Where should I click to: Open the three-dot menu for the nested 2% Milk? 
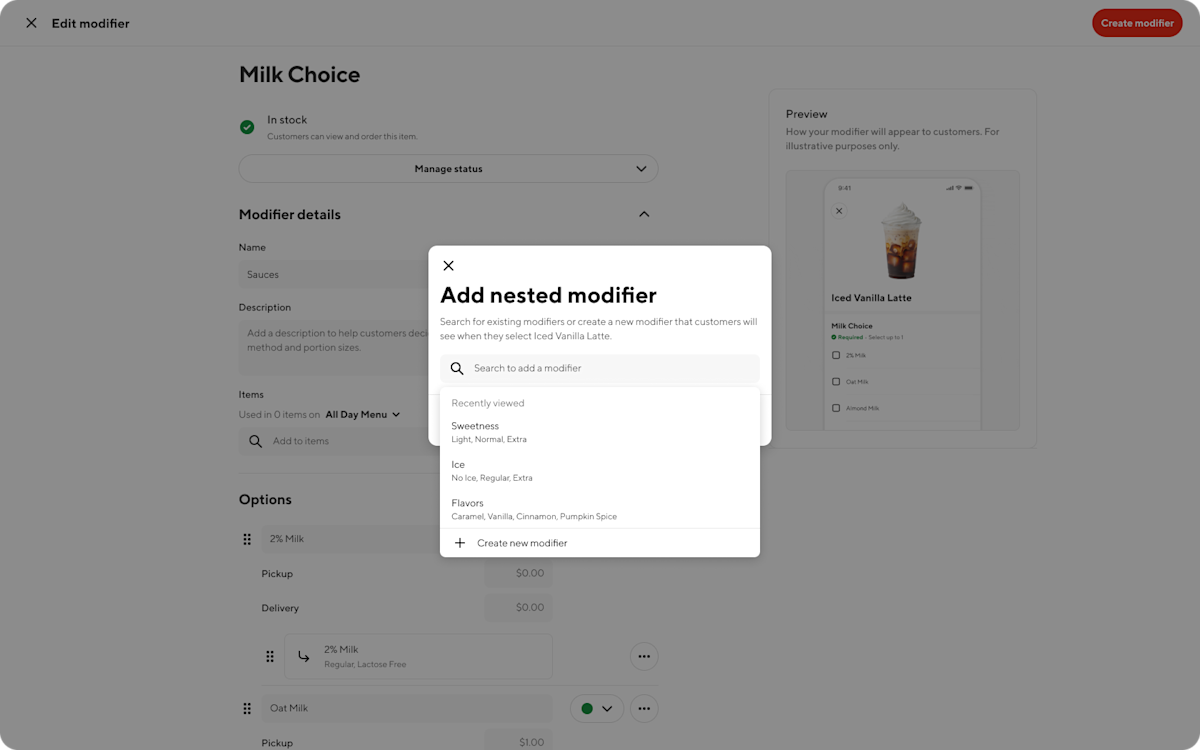click(644, 656)
